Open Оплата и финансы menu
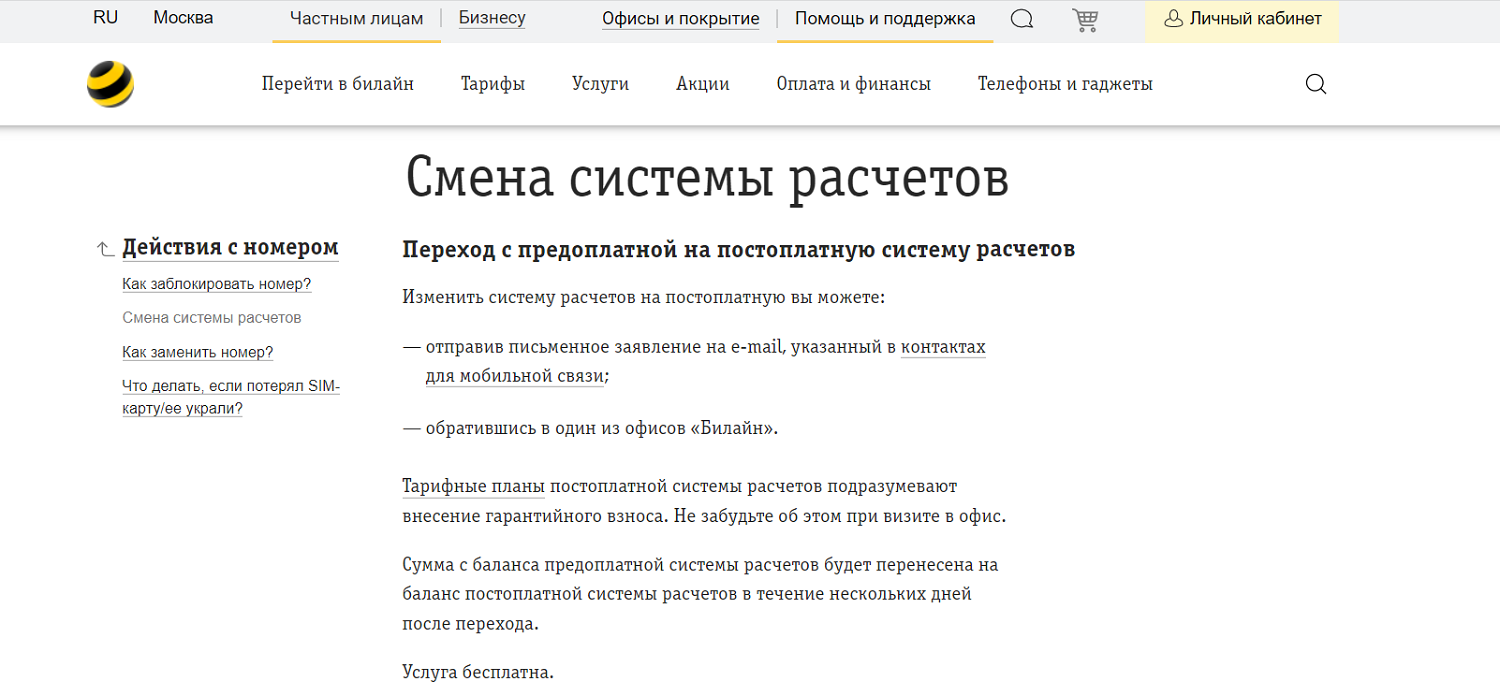This screenshot has height=696, width=1500. coord(854,84)
